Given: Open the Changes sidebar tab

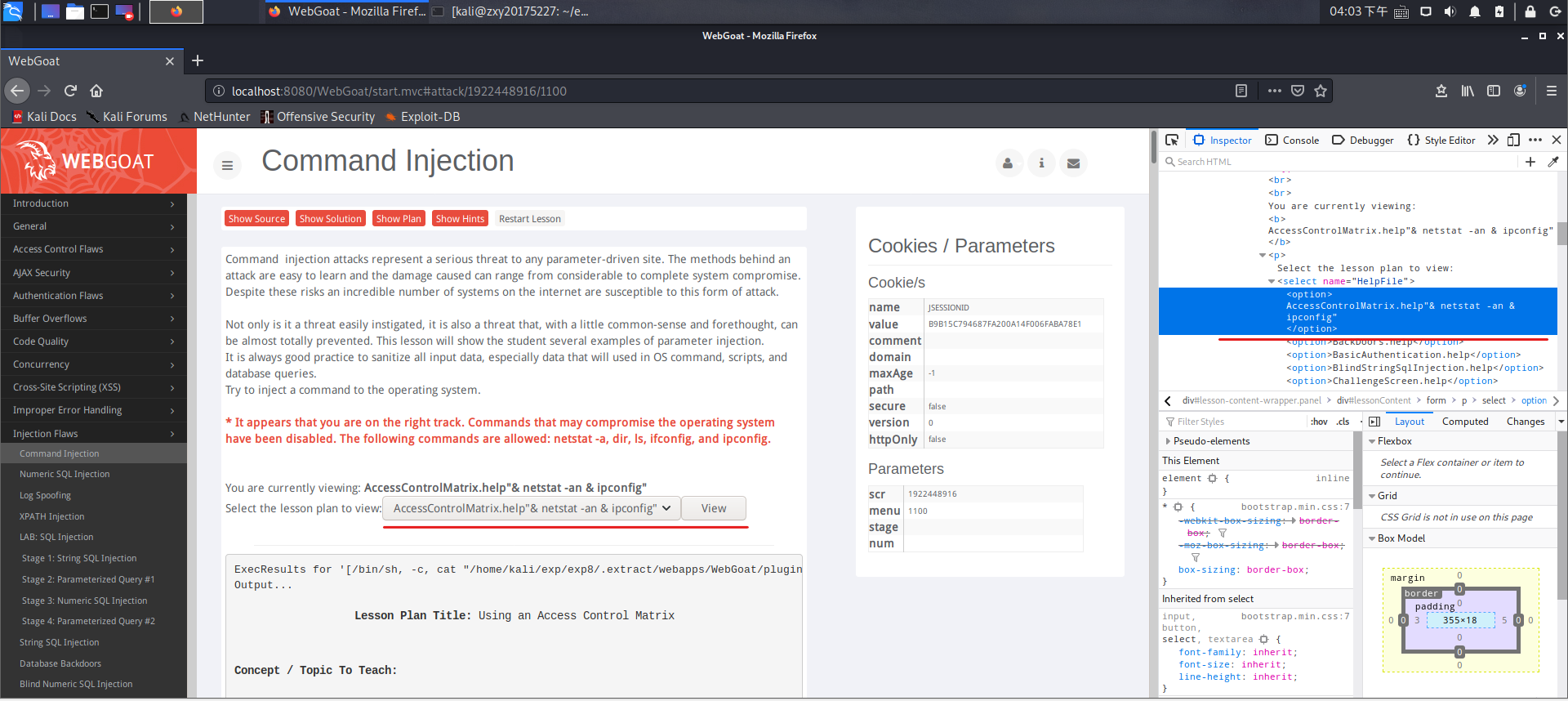Looking at the screenshot, I should pos(1526,422).
